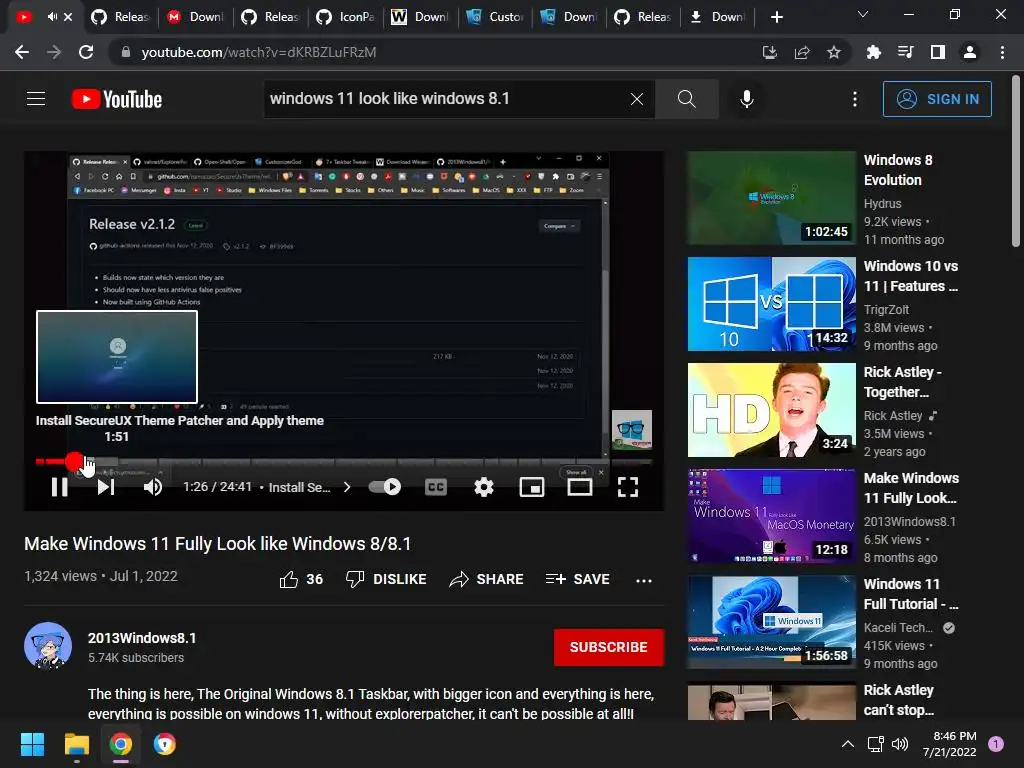The image size is (1024, 768).
Task: Open 2013Windows8.1 channel avatar
Action: pyautogui.click(x=48, y=647)
